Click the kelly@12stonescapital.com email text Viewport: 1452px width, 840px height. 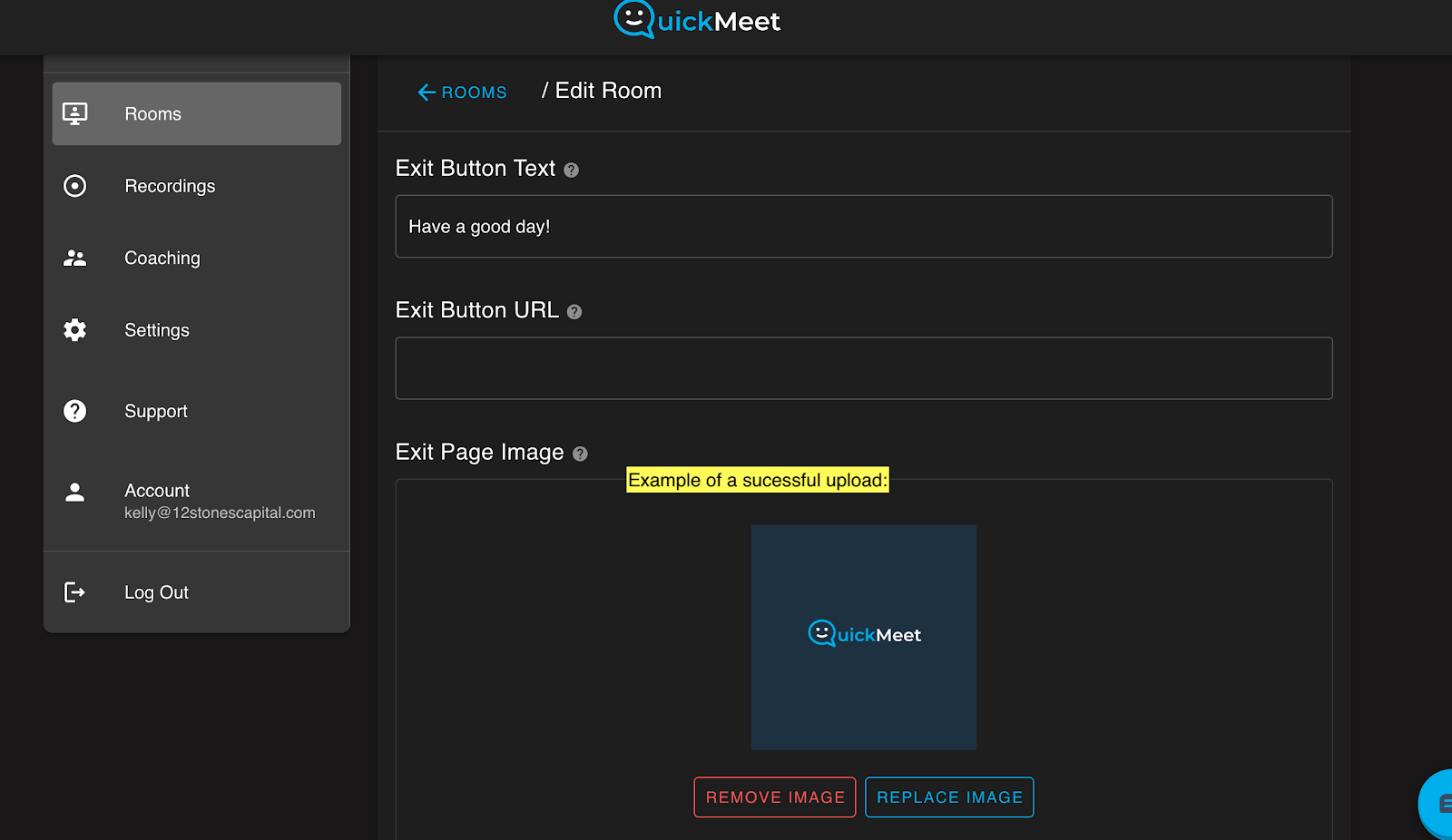(220, 513)
